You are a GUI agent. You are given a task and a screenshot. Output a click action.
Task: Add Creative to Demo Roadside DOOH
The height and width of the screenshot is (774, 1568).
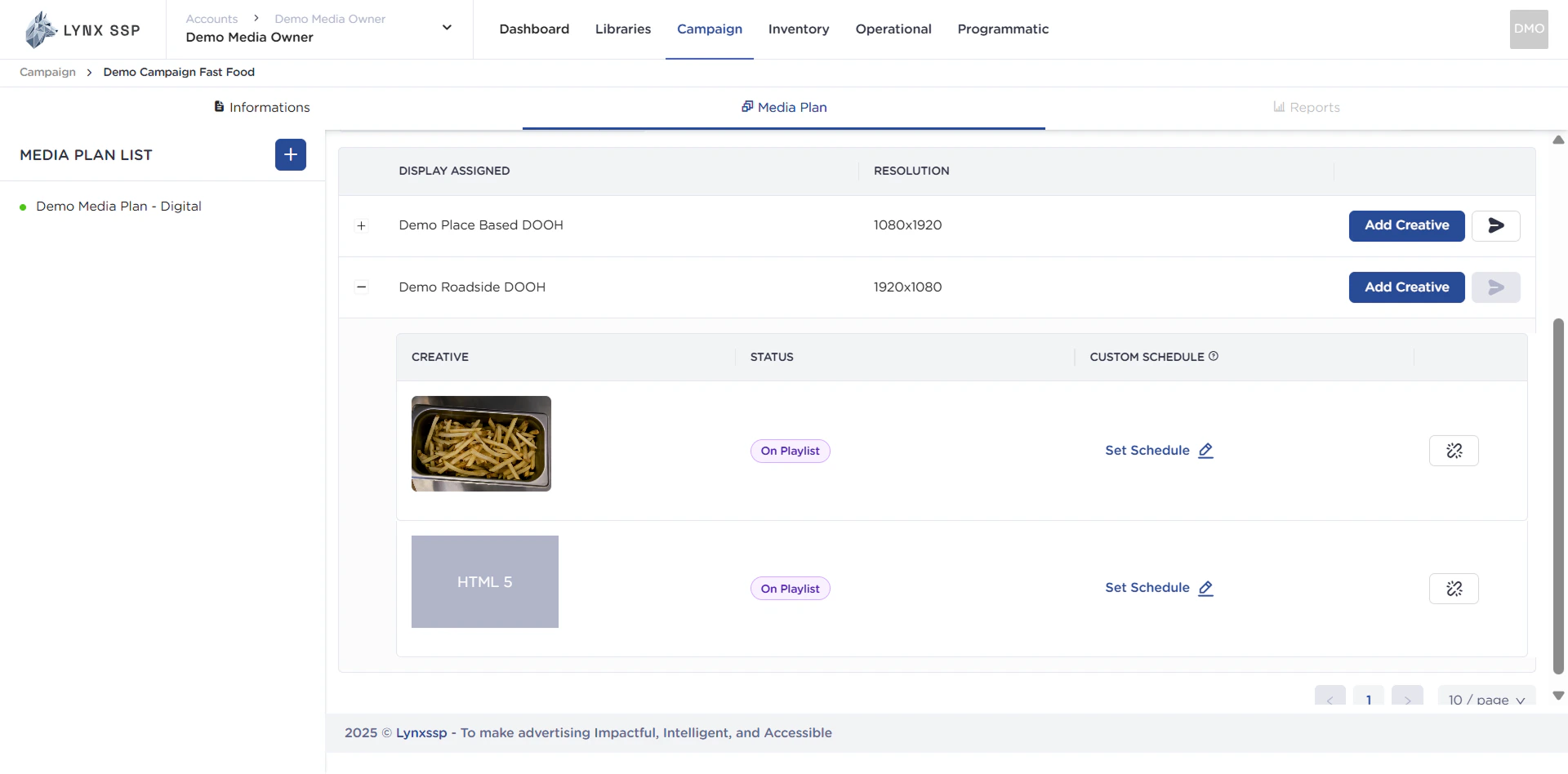[1406, 287]
